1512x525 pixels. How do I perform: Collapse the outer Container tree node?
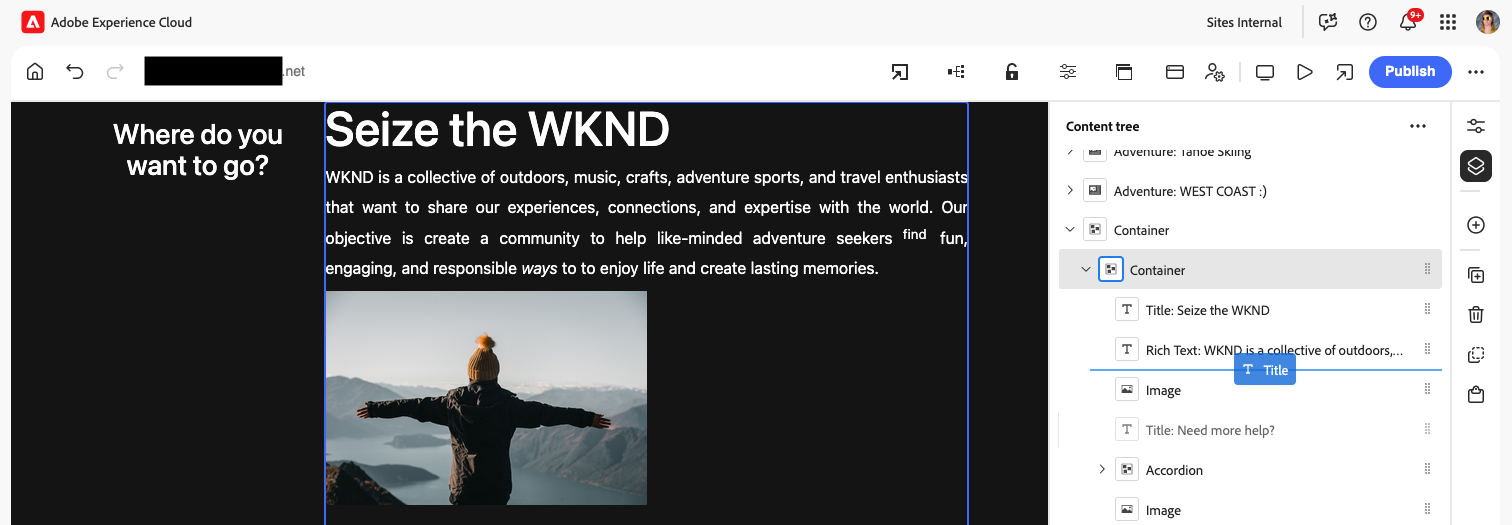[x=1070, y=230]
